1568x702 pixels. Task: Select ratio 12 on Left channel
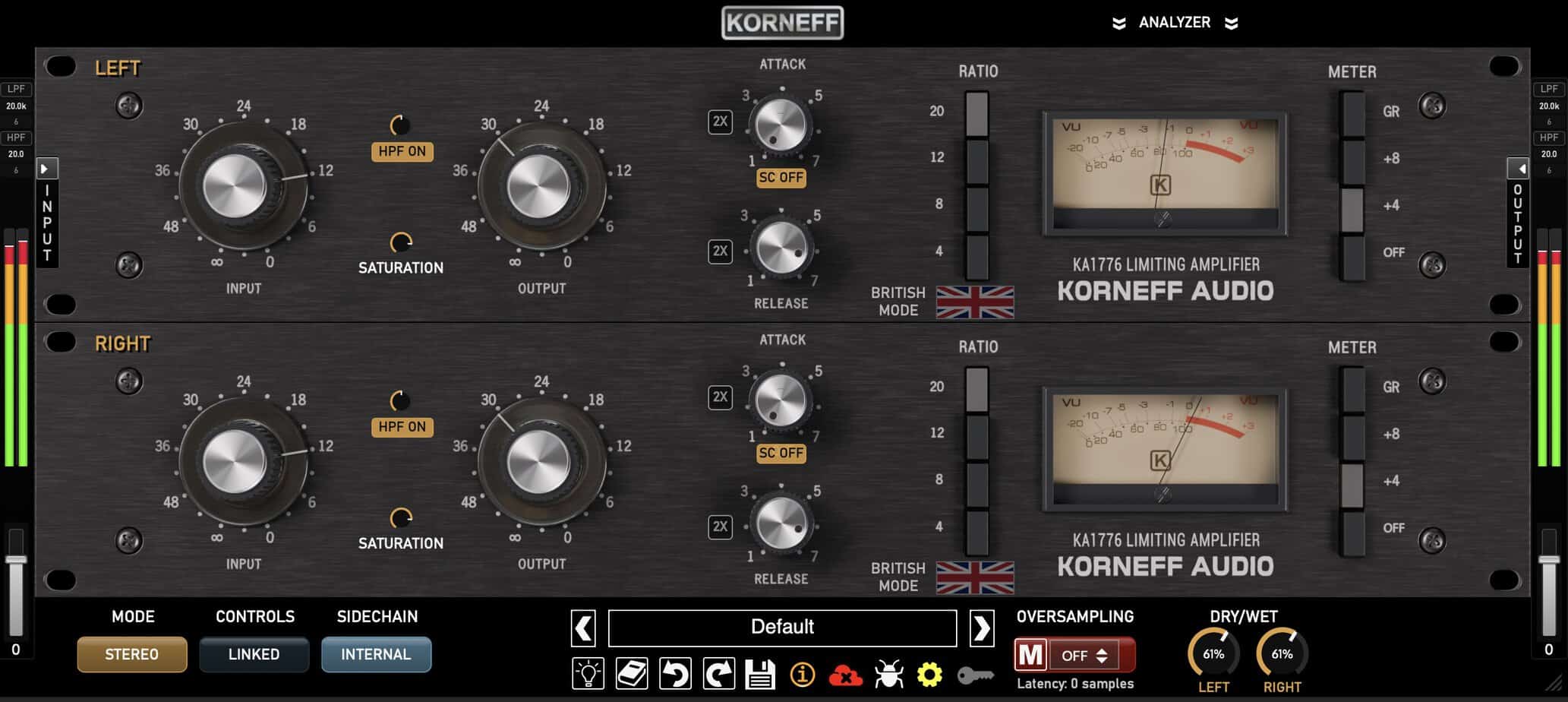976,160
